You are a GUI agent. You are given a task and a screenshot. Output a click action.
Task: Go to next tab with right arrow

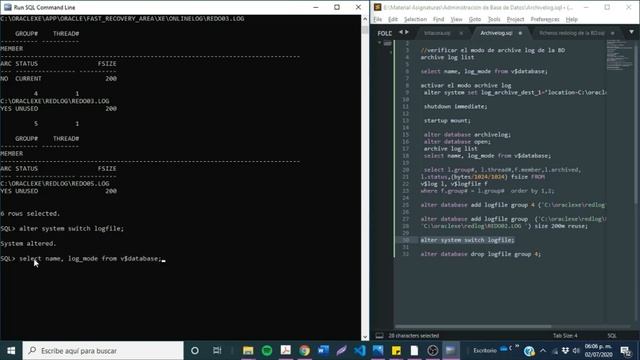coord(406,32)
